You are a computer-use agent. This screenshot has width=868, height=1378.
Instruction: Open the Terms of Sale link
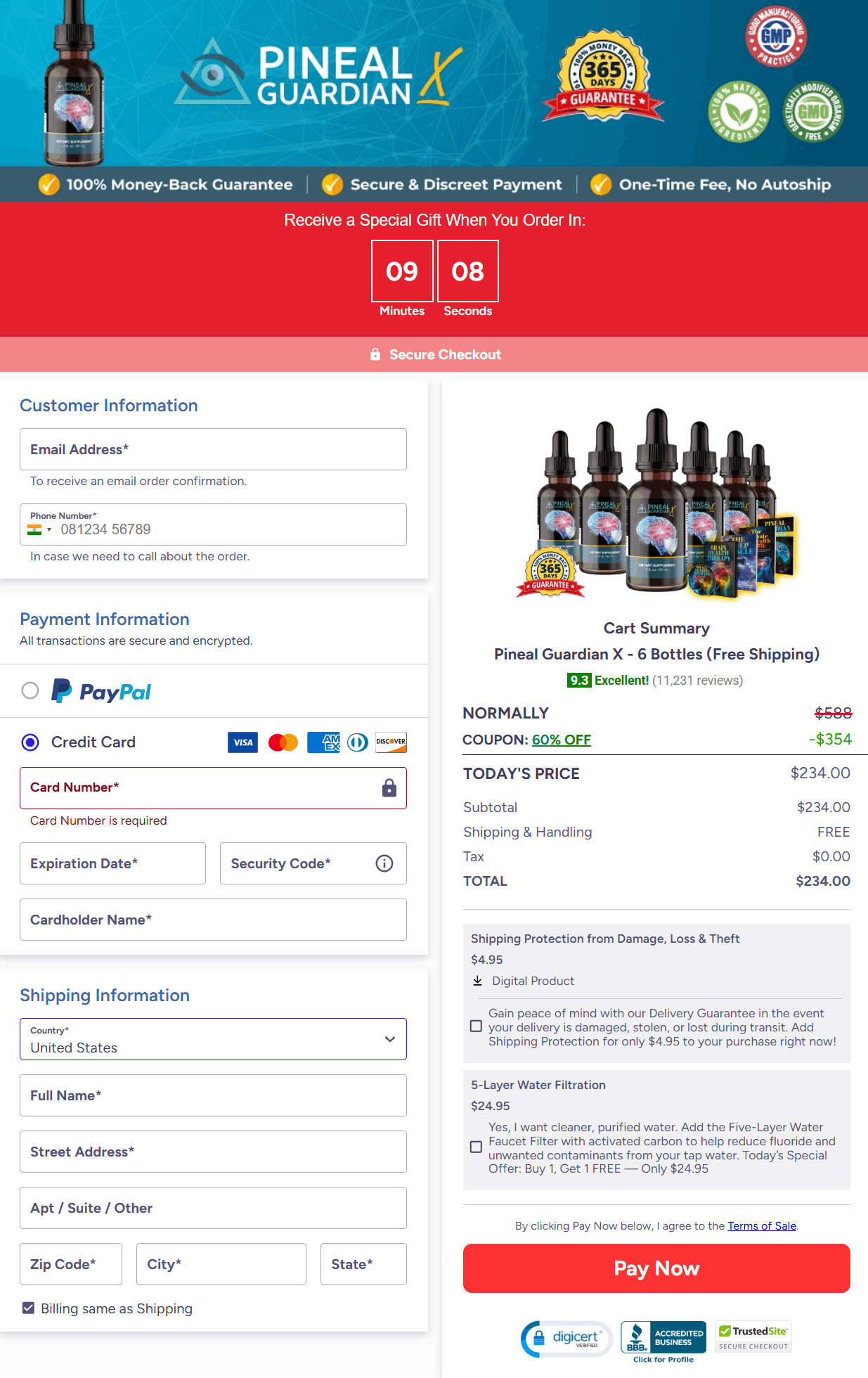pos(762,1225)
